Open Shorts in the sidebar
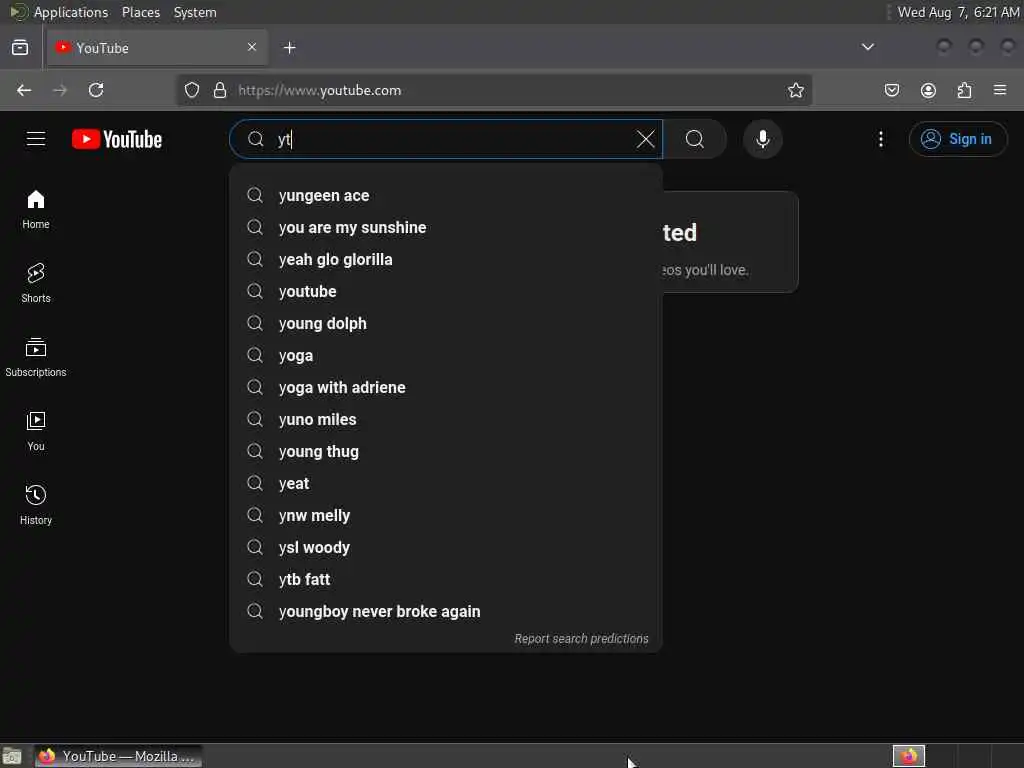The height and width of the screenshot is (768, 1024). (36, 283)
